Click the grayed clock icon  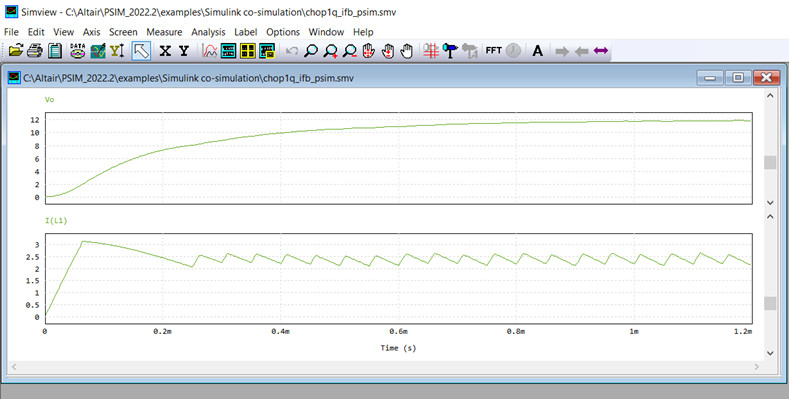513,51
